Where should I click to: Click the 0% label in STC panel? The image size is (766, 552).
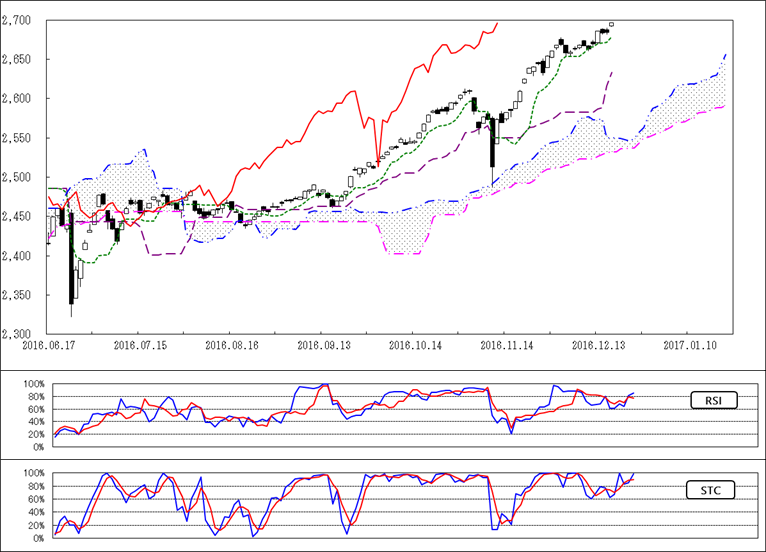pyautogui.click(x=36, y=538)
